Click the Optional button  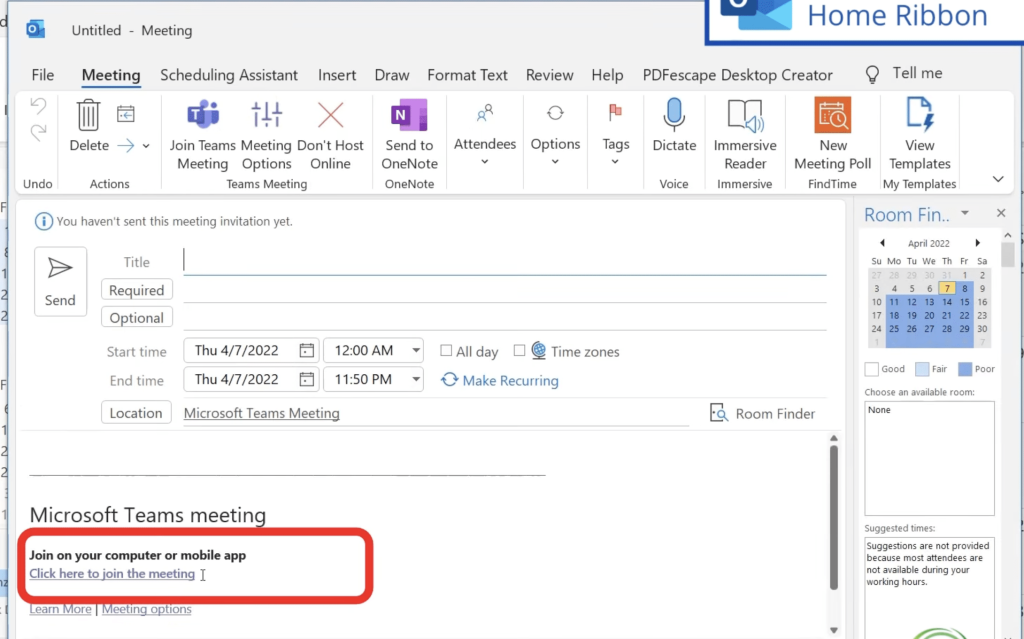[136, 318]
